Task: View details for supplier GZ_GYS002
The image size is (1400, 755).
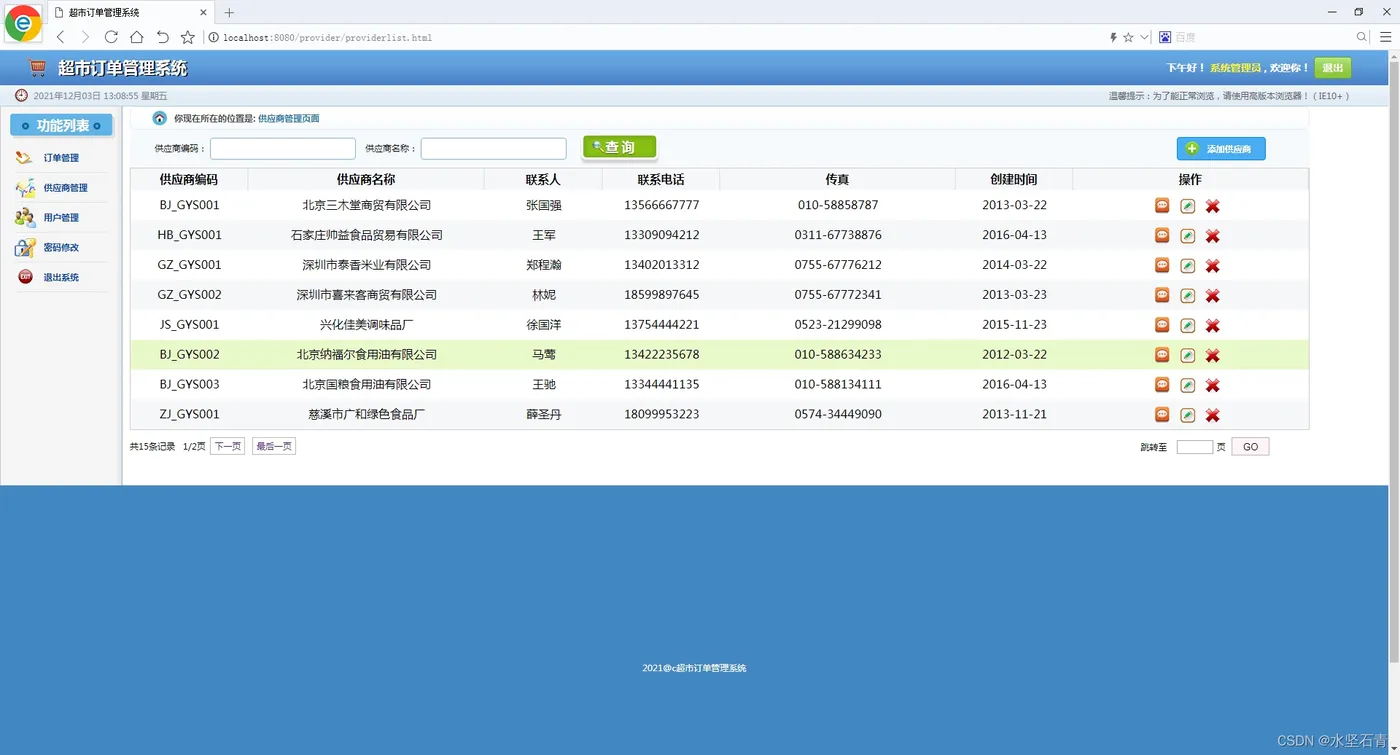Action: point(1162,295)
